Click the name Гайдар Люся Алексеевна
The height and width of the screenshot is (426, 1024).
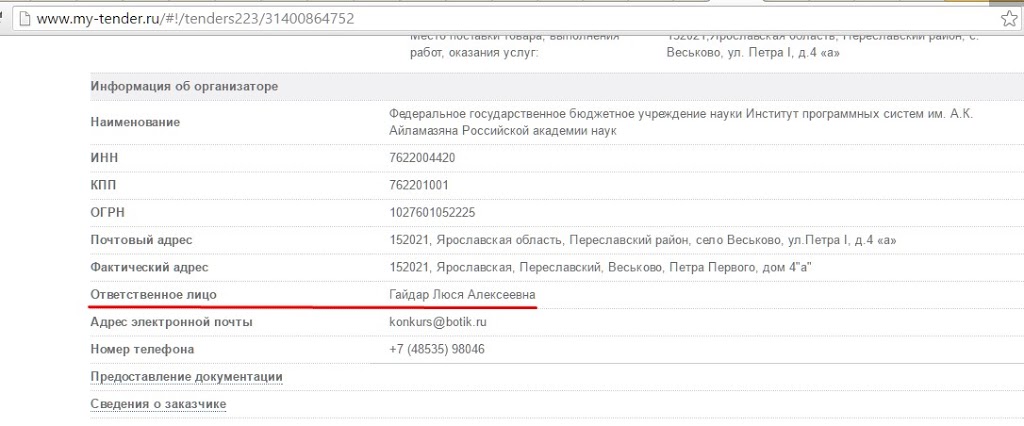[462, 295]
